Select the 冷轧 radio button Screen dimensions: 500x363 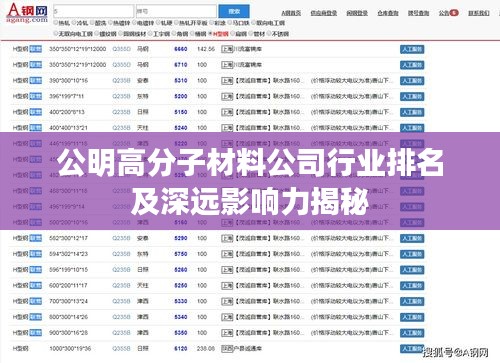[74, 23]
